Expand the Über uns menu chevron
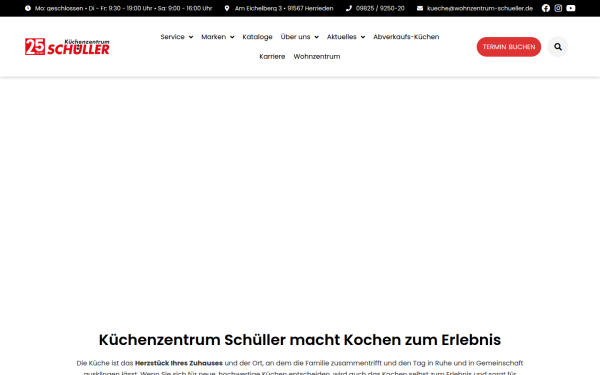 (316, 37)
